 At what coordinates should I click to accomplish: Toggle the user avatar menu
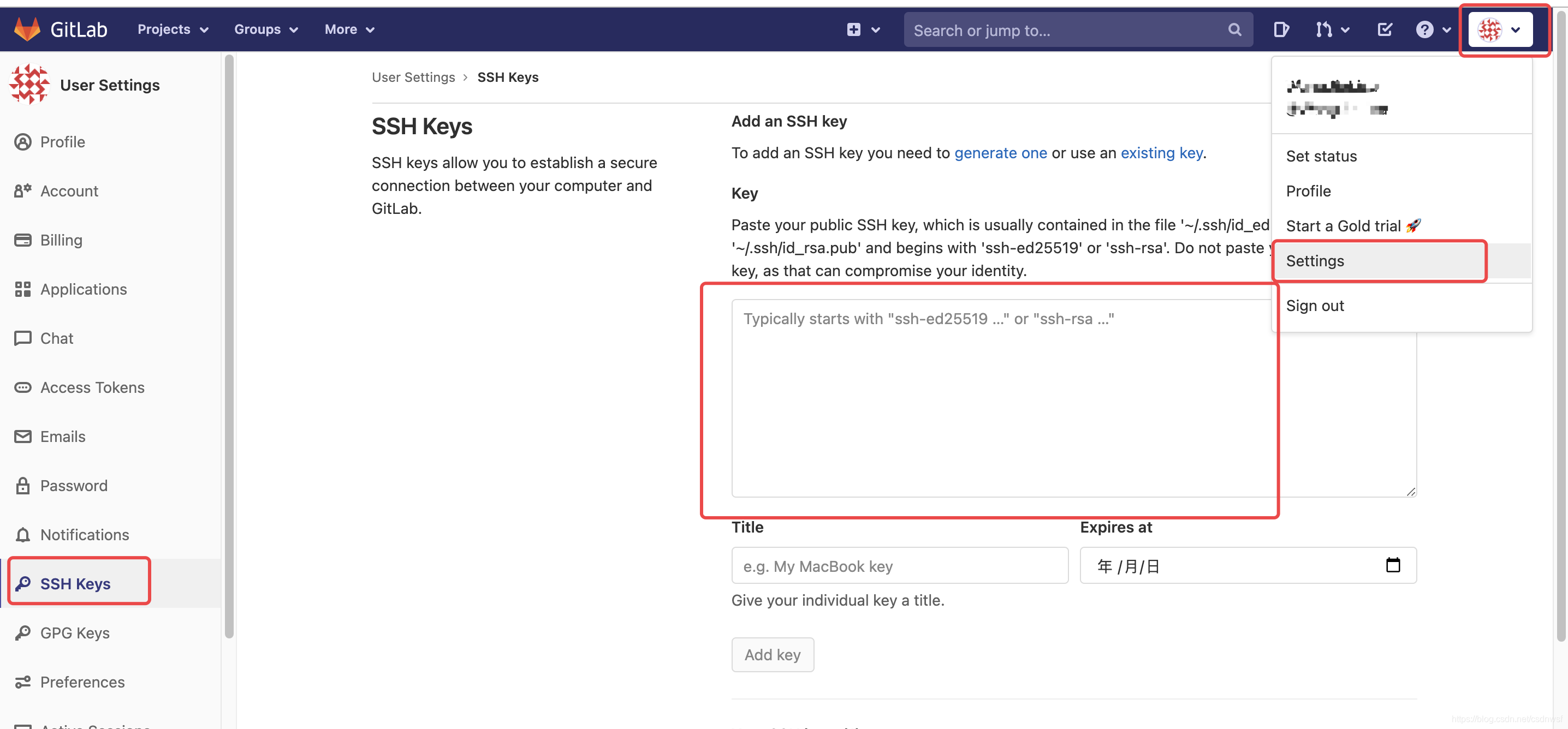point(1500,29)
